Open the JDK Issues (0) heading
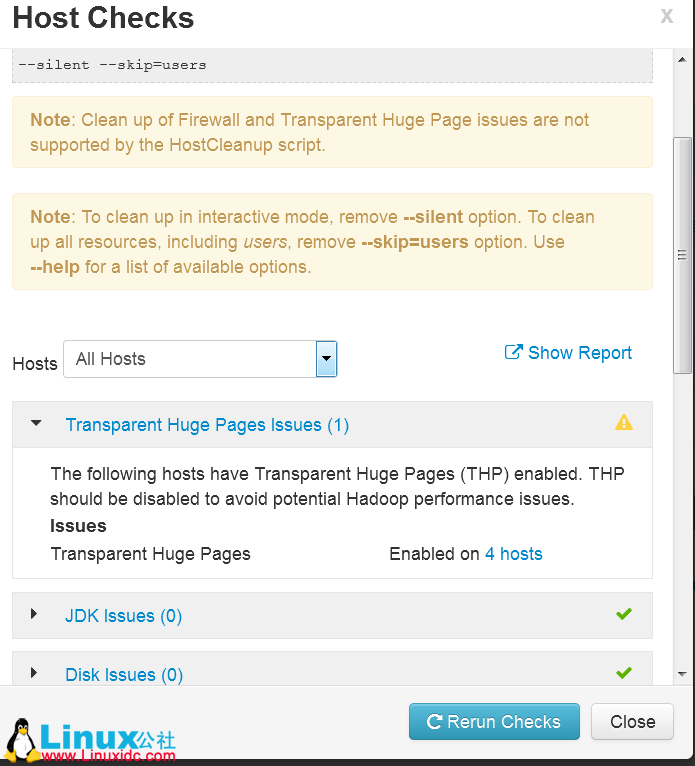Image resolution: width=695 pixels, height=766 pixels. coord(124,616)
